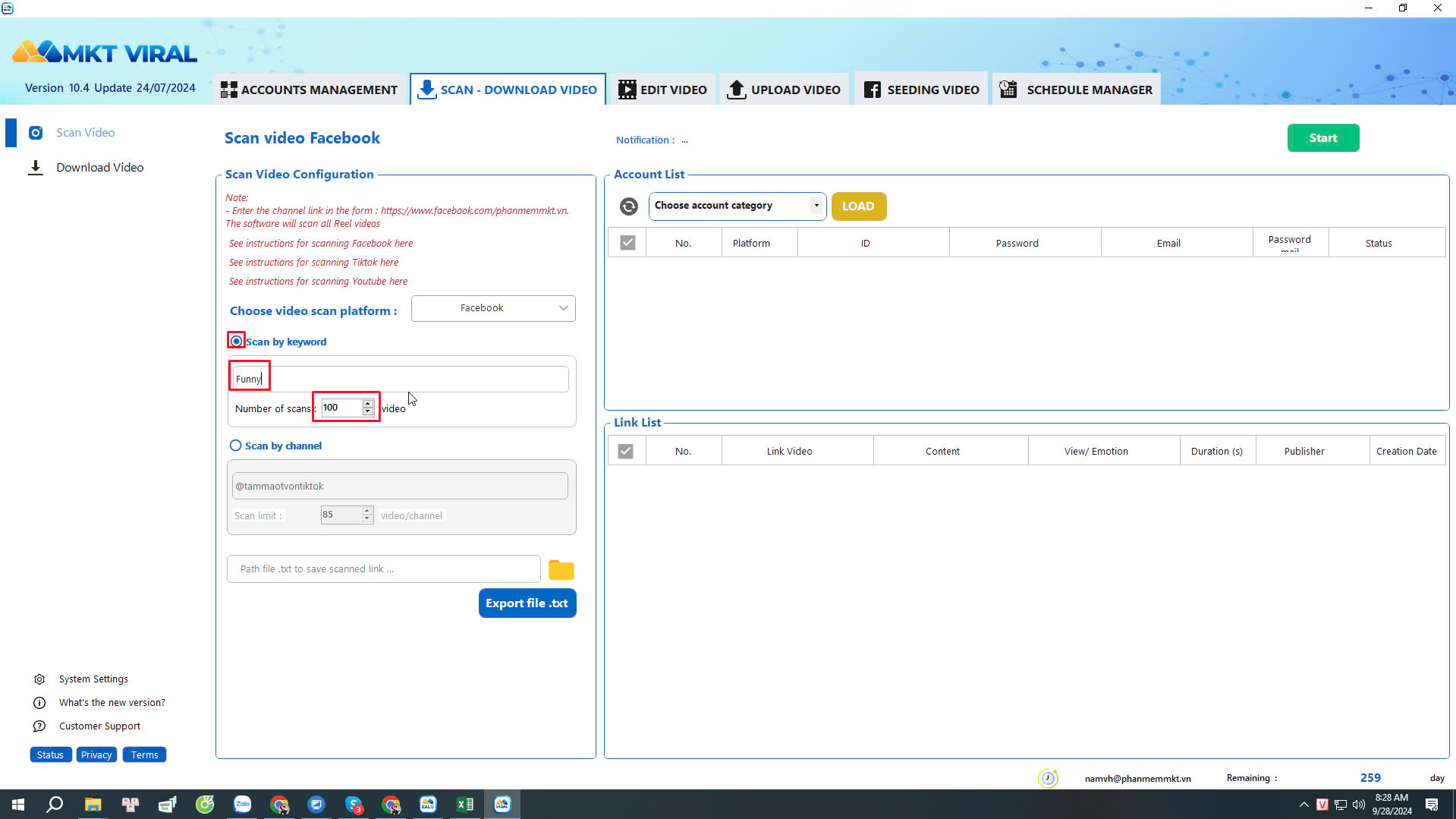Switch to the Accounts Management tab

tap(309, 90)
